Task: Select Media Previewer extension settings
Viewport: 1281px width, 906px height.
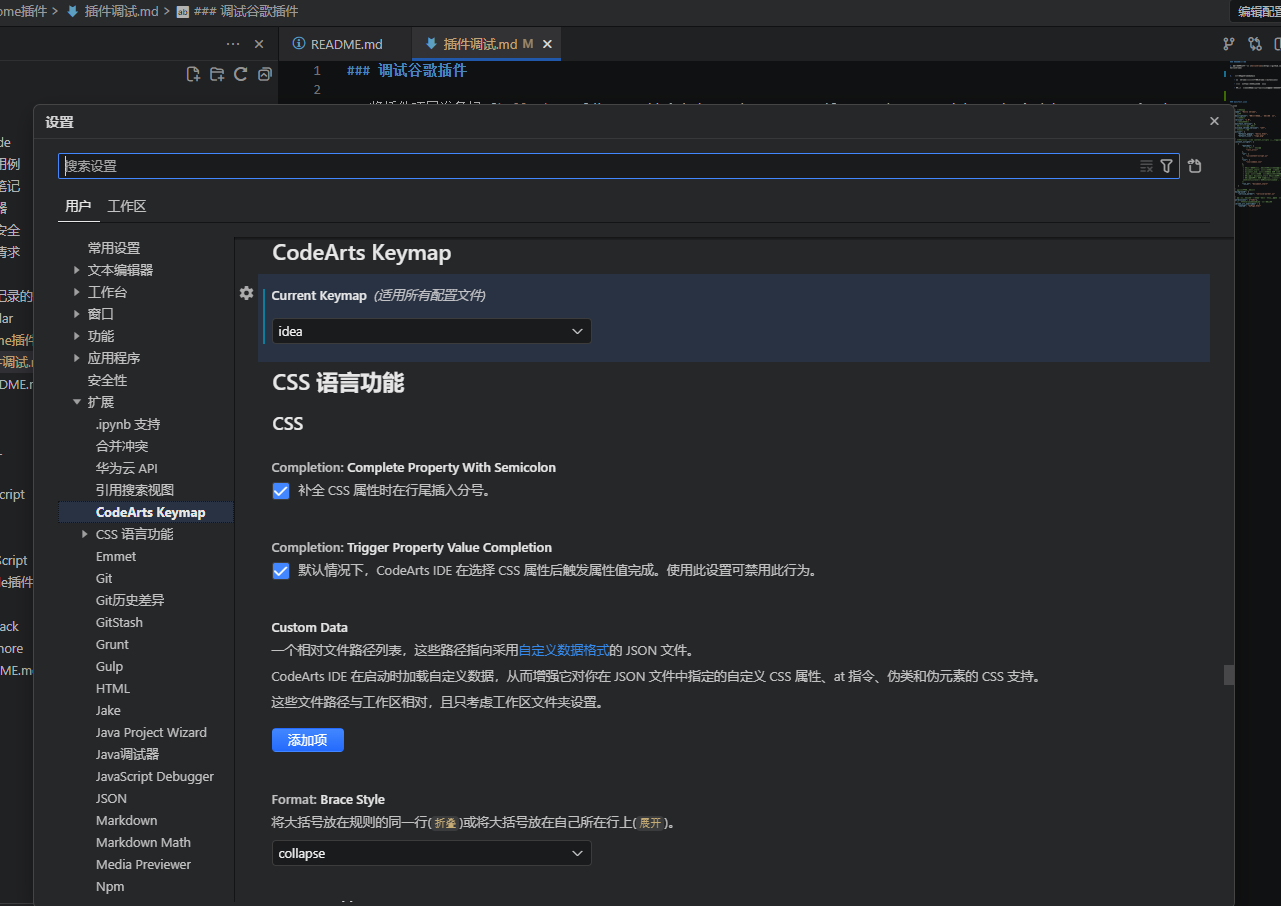Action: point(143,864)
